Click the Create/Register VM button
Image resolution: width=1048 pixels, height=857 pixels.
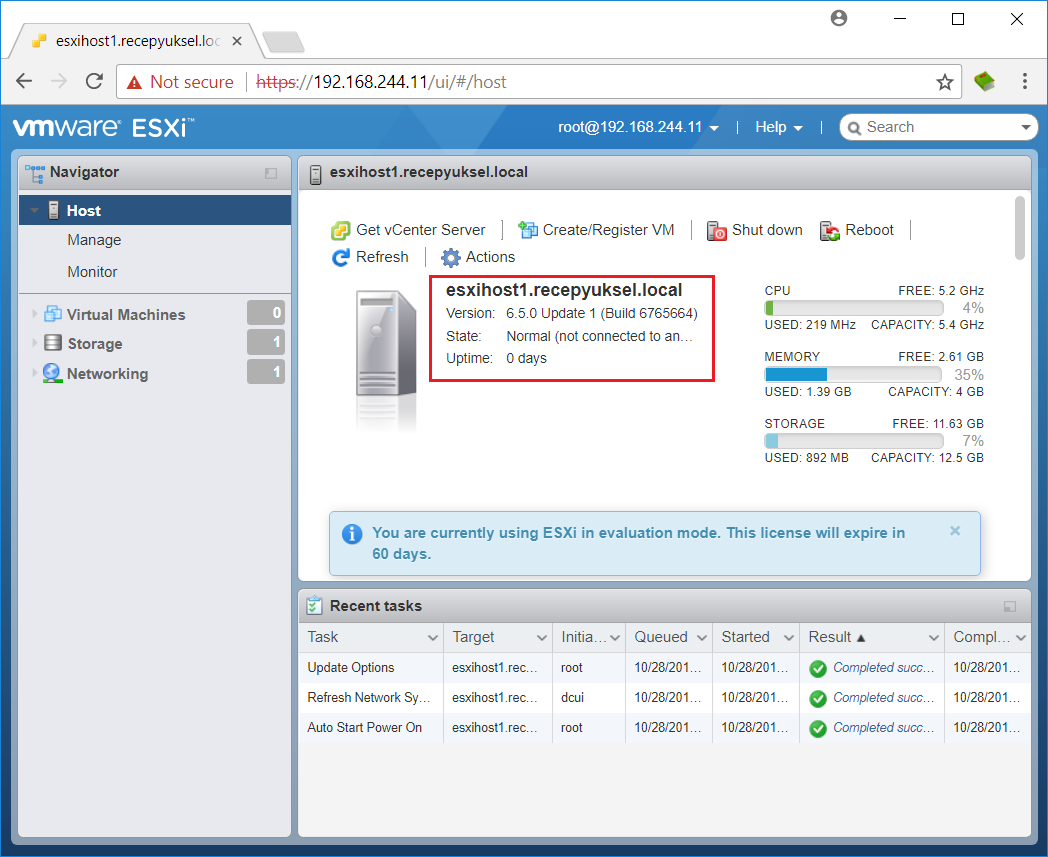pos(596,231)
